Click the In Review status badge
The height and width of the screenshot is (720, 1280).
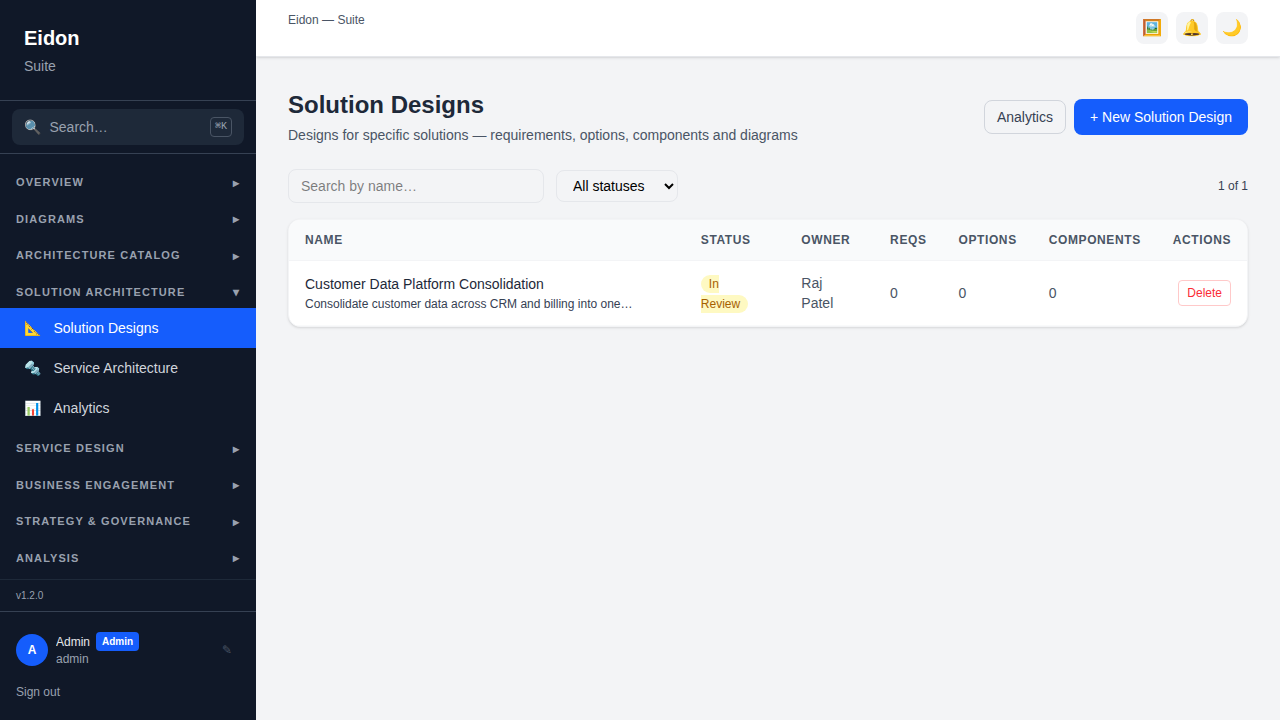[x=723, y=294]
